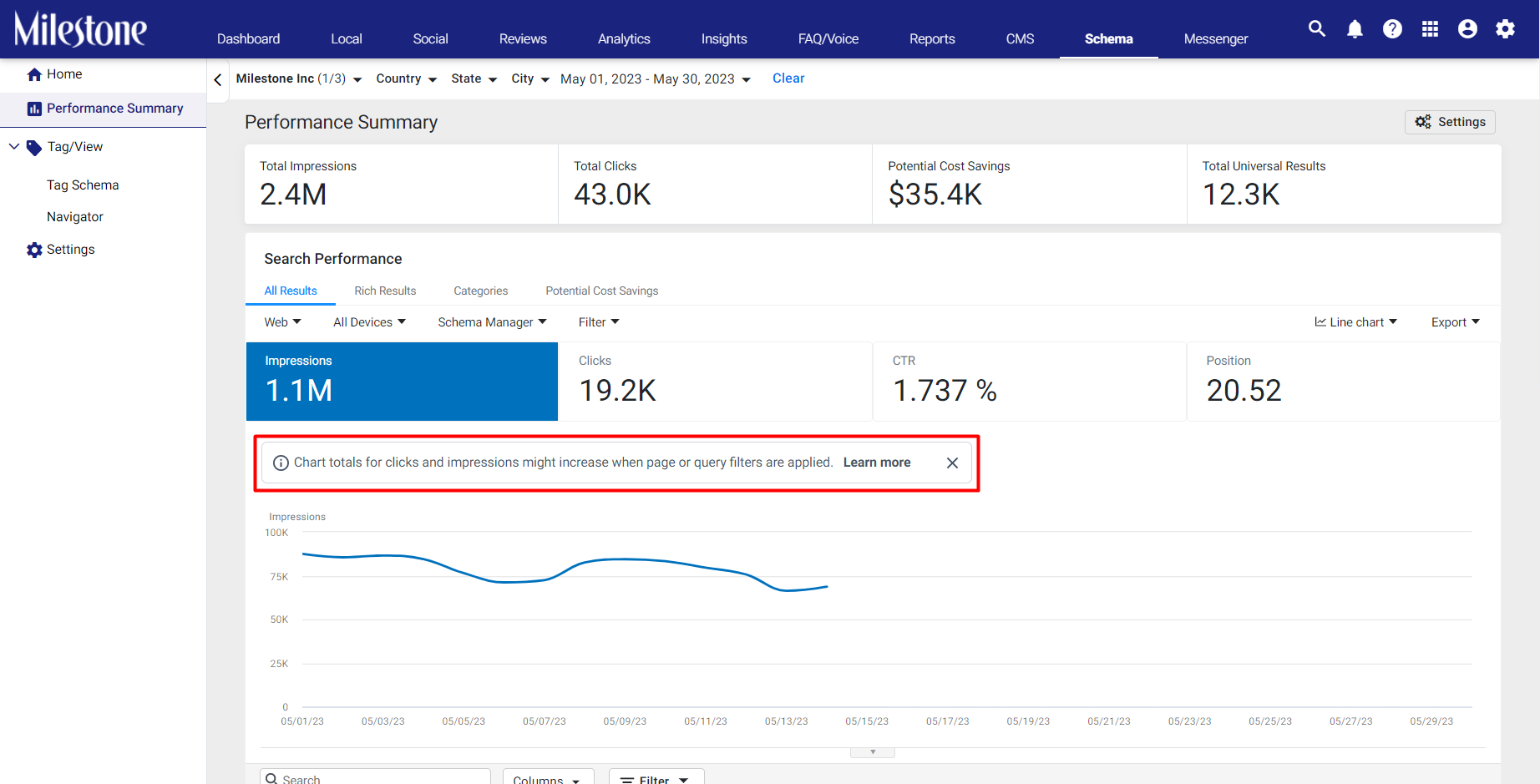Open the Line chart type dropdown
Image resolution: width=1540 pixels, height=784 pixels.
pos(1355,322)
